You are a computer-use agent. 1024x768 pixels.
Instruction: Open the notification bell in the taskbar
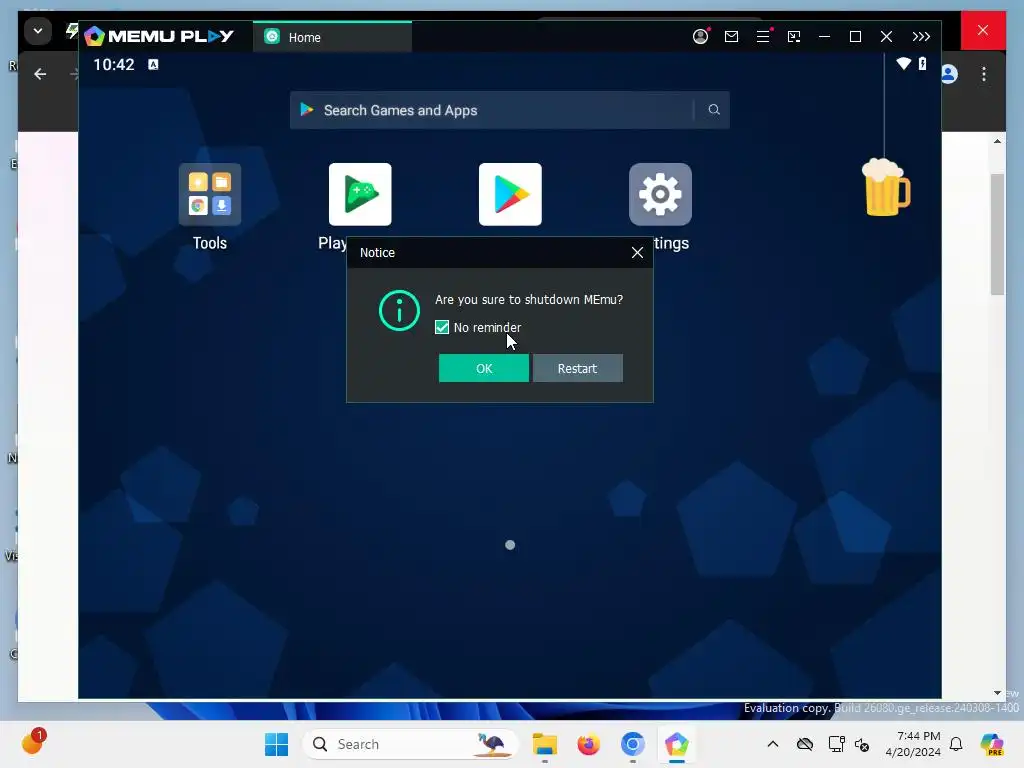point(956,744)
